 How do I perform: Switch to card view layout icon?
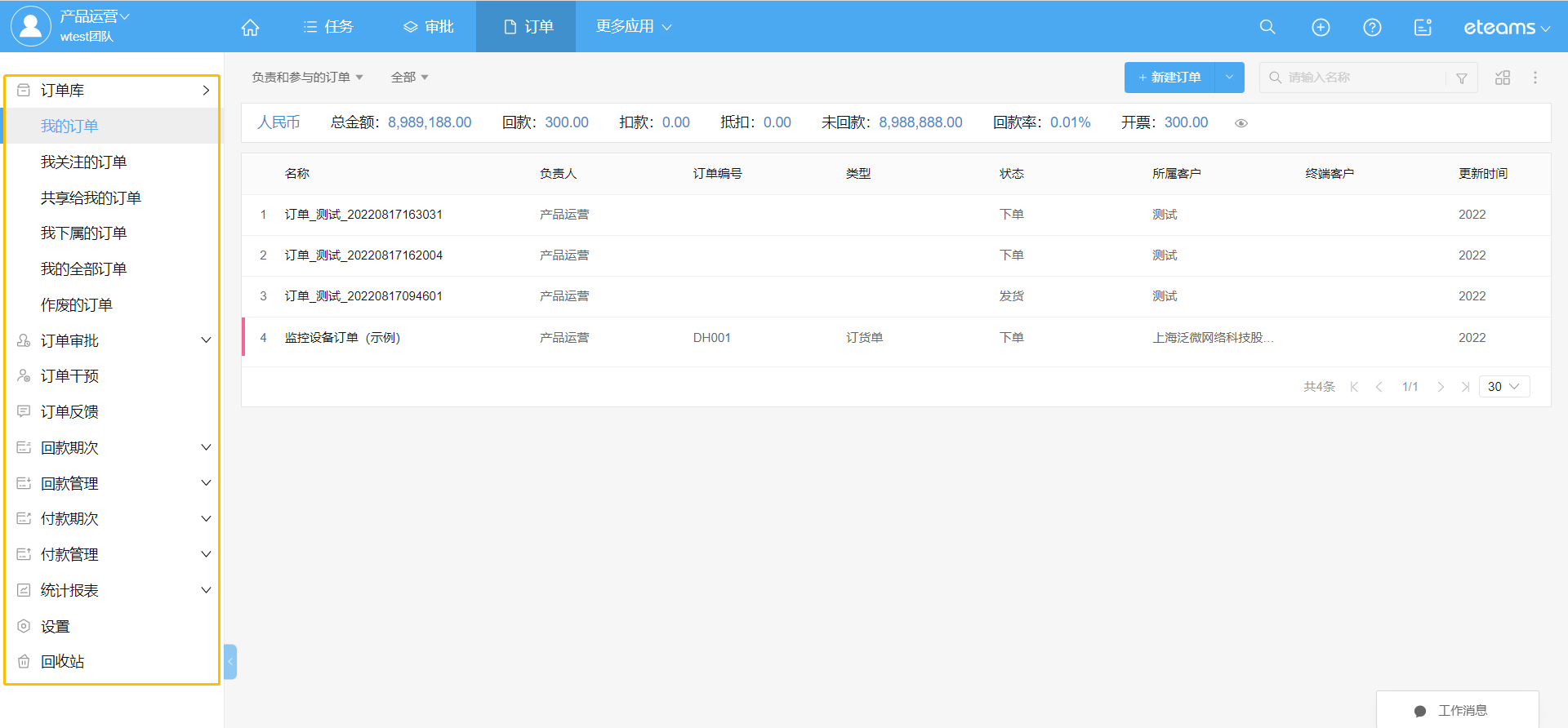click(x=1502, y=78)
